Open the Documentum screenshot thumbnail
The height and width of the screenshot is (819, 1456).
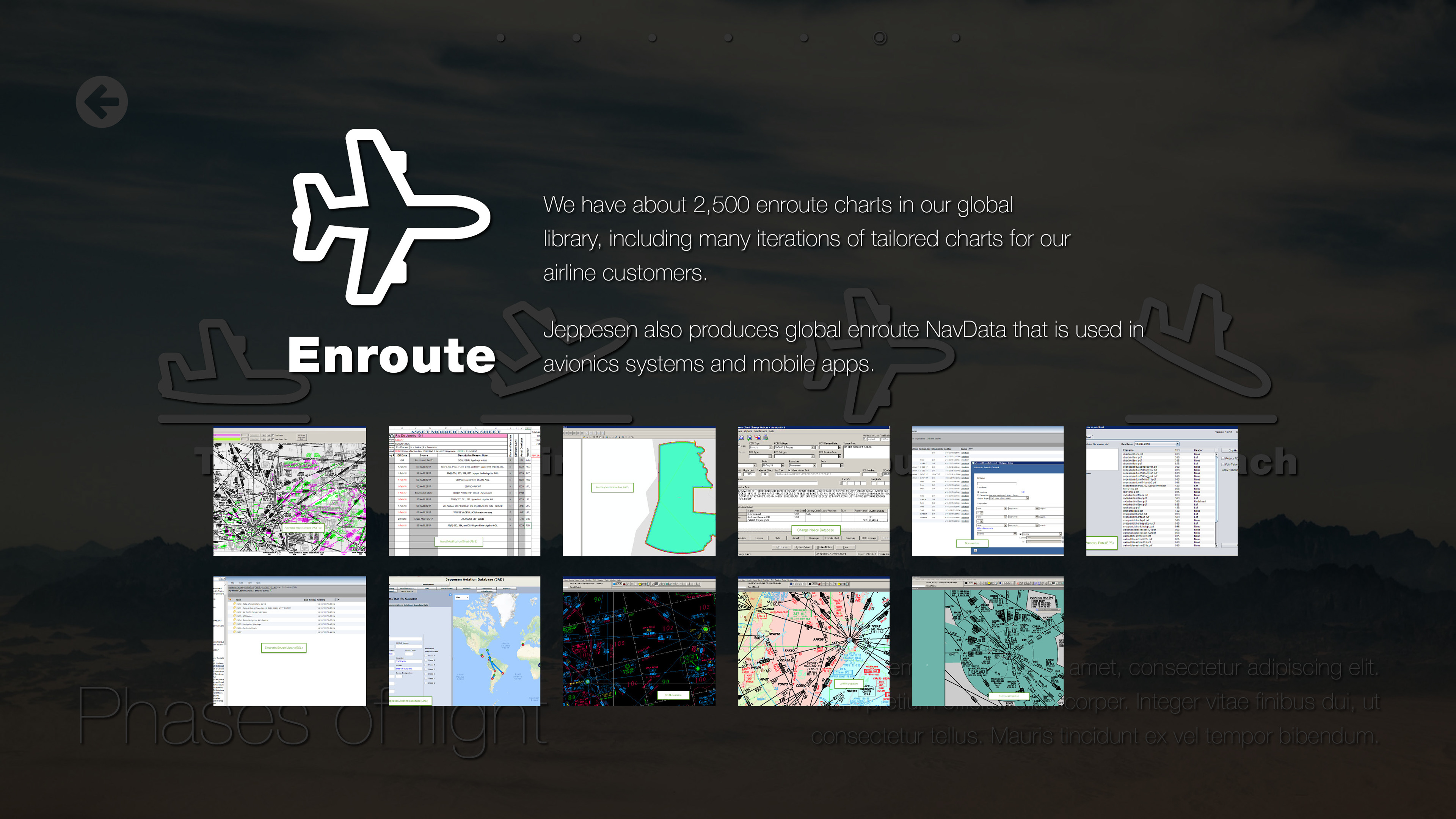pos(987,491)
